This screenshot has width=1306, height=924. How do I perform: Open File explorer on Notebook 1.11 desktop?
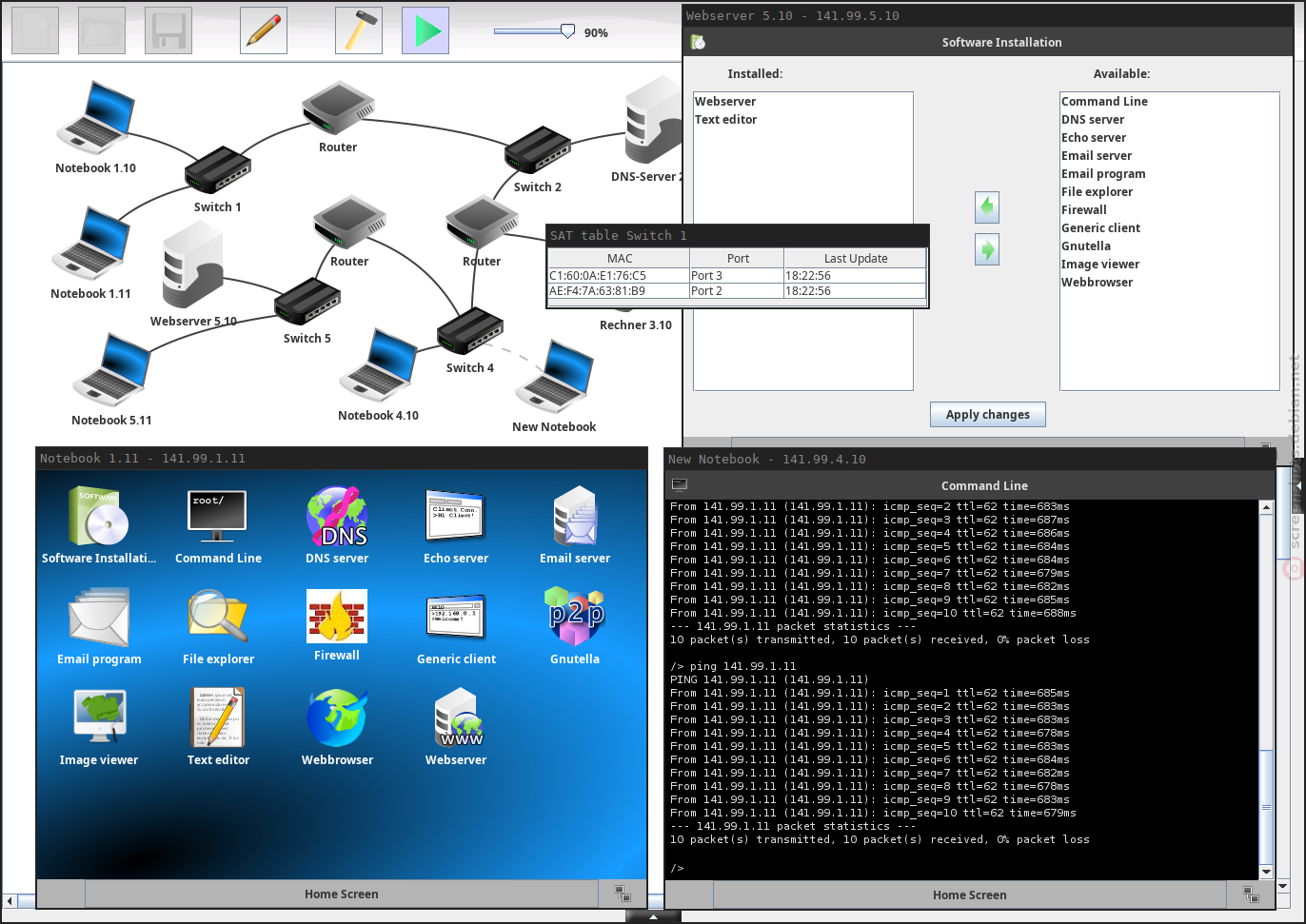pos(218,626)
